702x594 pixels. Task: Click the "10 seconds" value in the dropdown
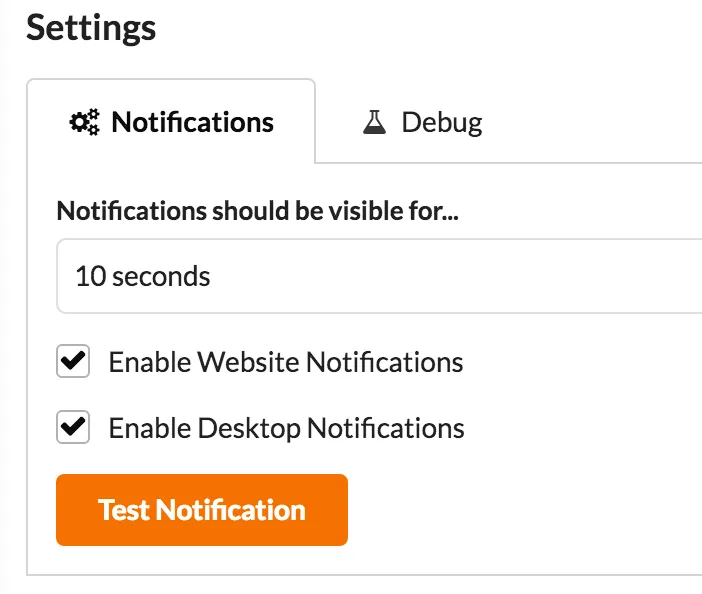(x=143, y=276)
